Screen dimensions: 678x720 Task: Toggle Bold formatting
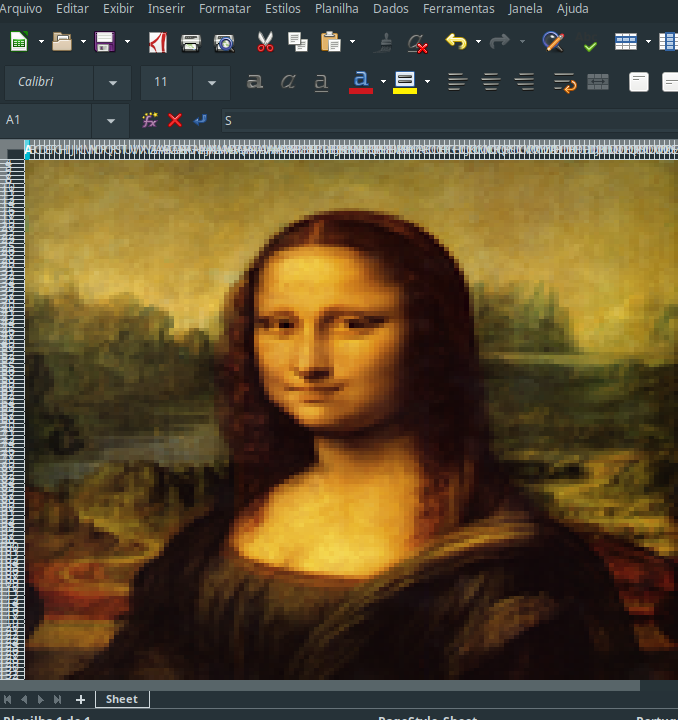255,82
